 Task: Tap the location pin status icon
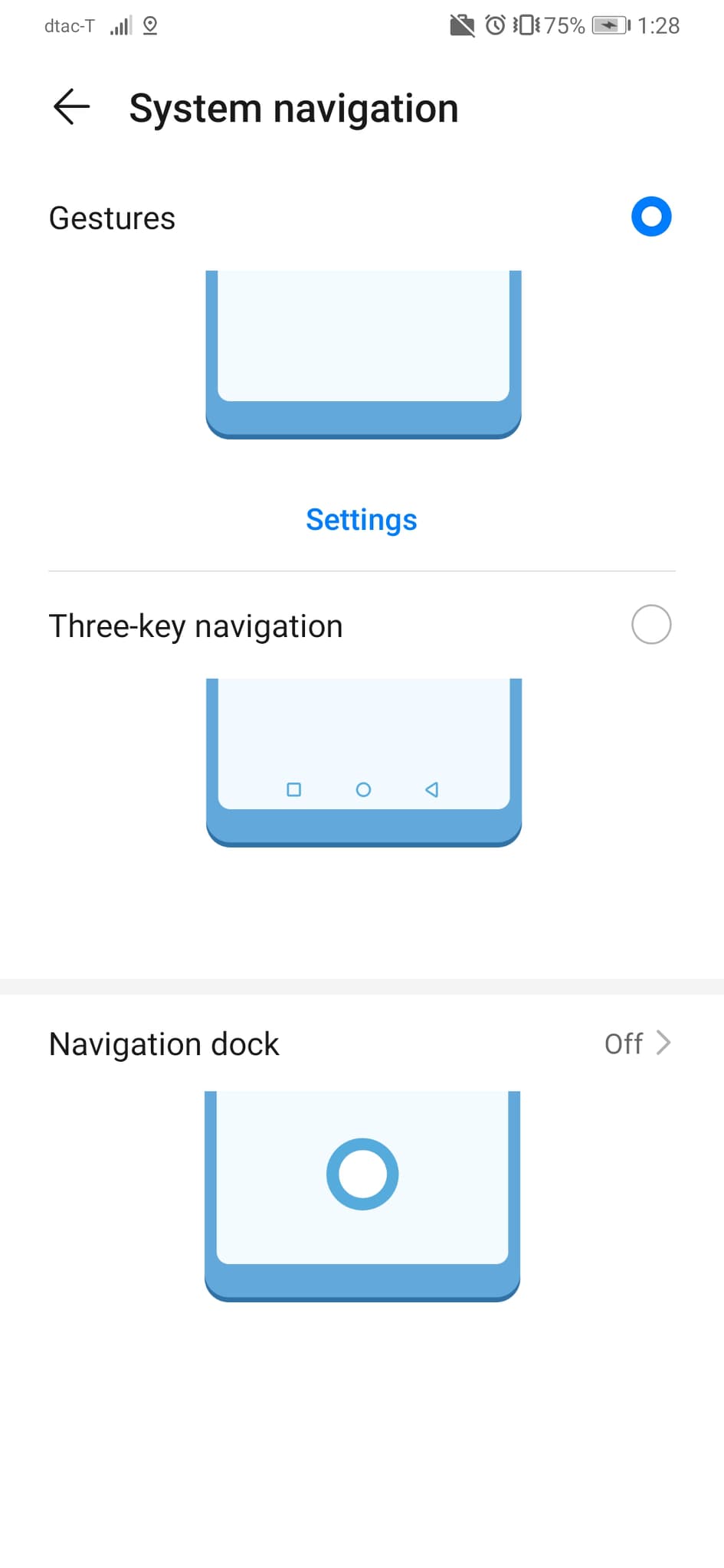[x=150, y=26]
